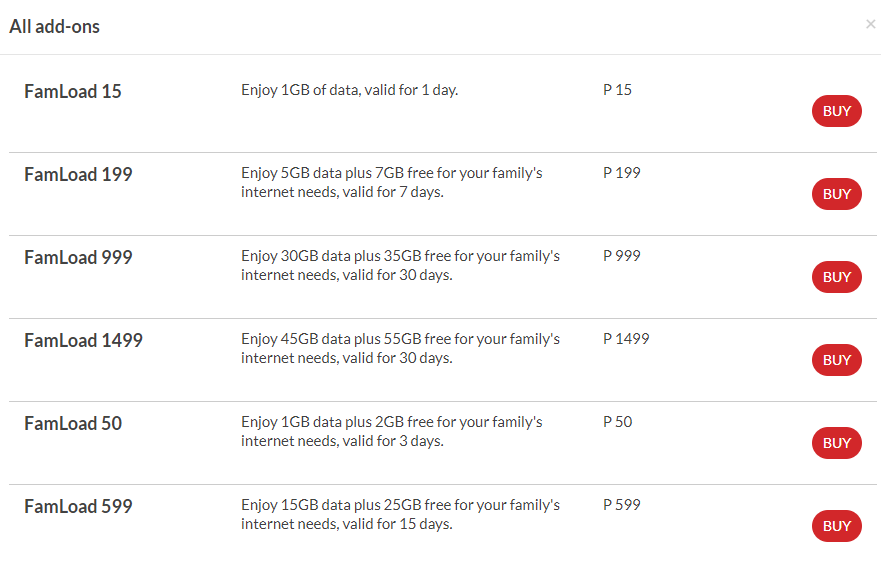The image size is (881, 570).
Task: Click the All add-ons header title
Action: 55,27
